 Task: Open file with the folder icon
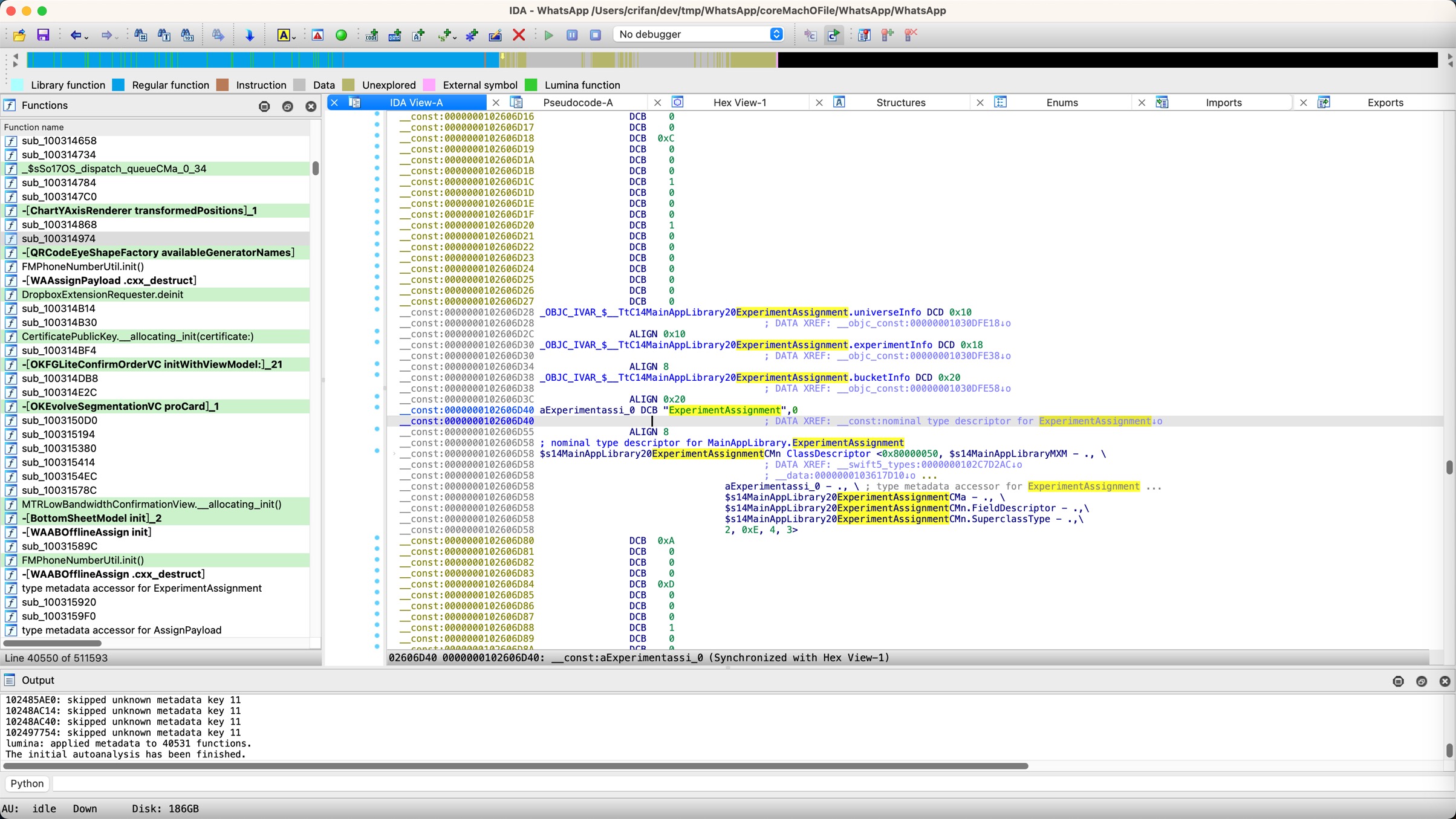pos(19,35)
